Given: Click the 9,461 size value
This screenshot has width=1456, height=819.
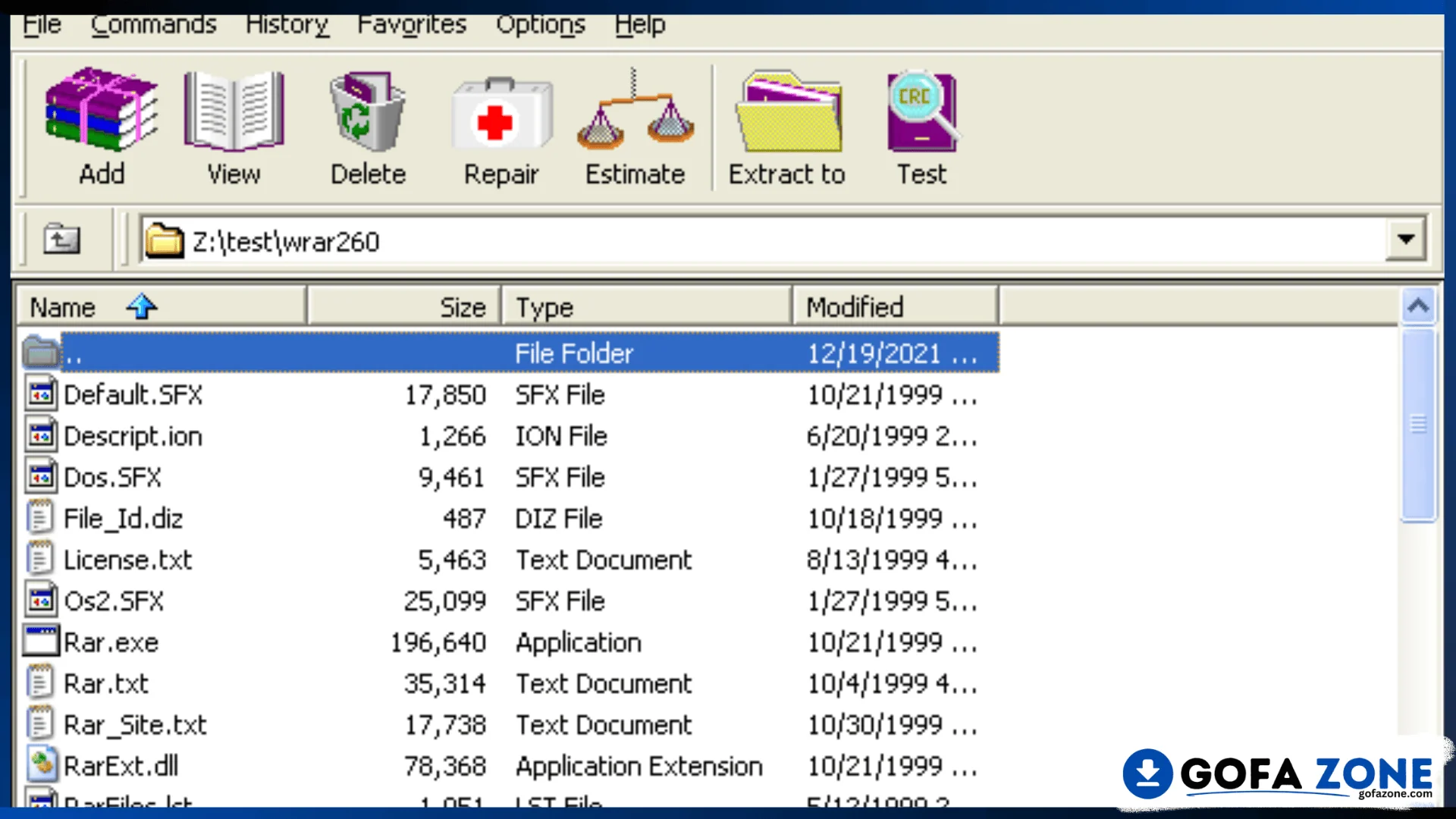Looking at the screenshot, I should (x=452, y=477).
